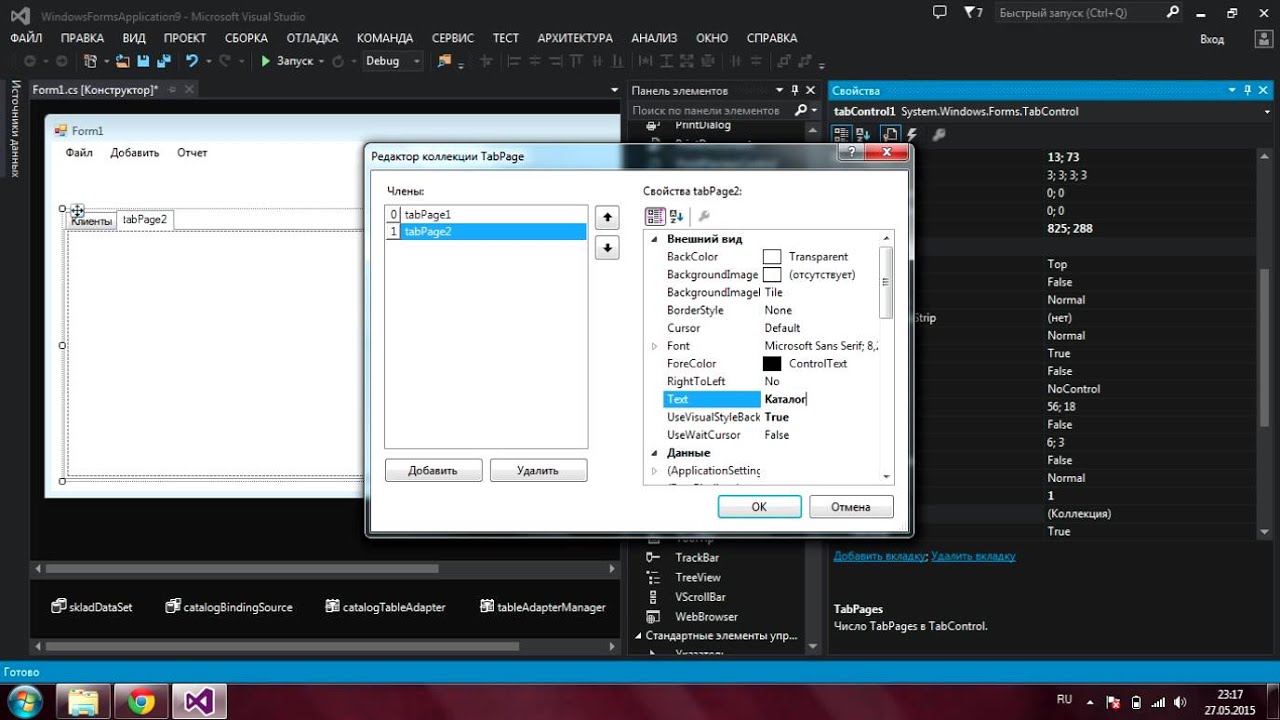The width and height of the screenshot is (1280, 720).
Task: Click the New Project toolbar icon
Action: click(x=90, y=61)
